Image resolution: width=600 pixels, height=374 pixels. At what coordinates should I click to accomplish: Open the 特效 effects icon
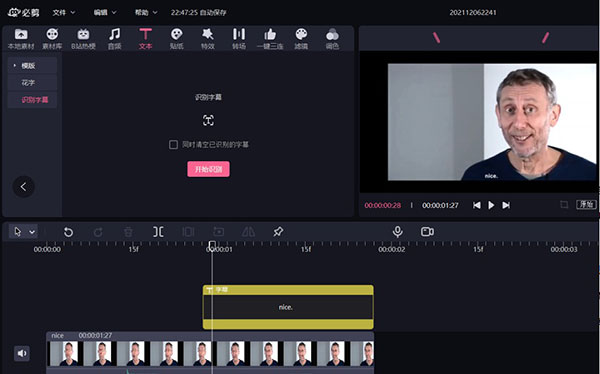coord(207,39)
